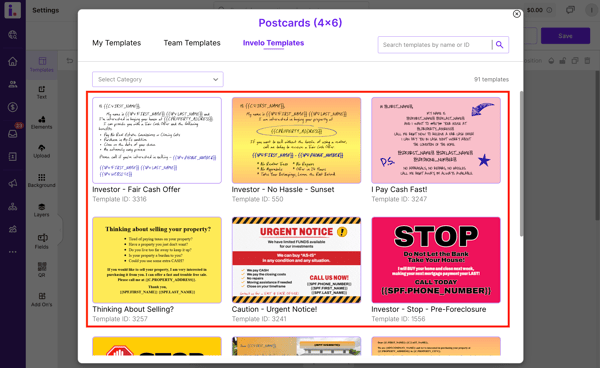Switch to My Templates tab
600x368 pixels.
pyautogui.click(x=117, y=43)
